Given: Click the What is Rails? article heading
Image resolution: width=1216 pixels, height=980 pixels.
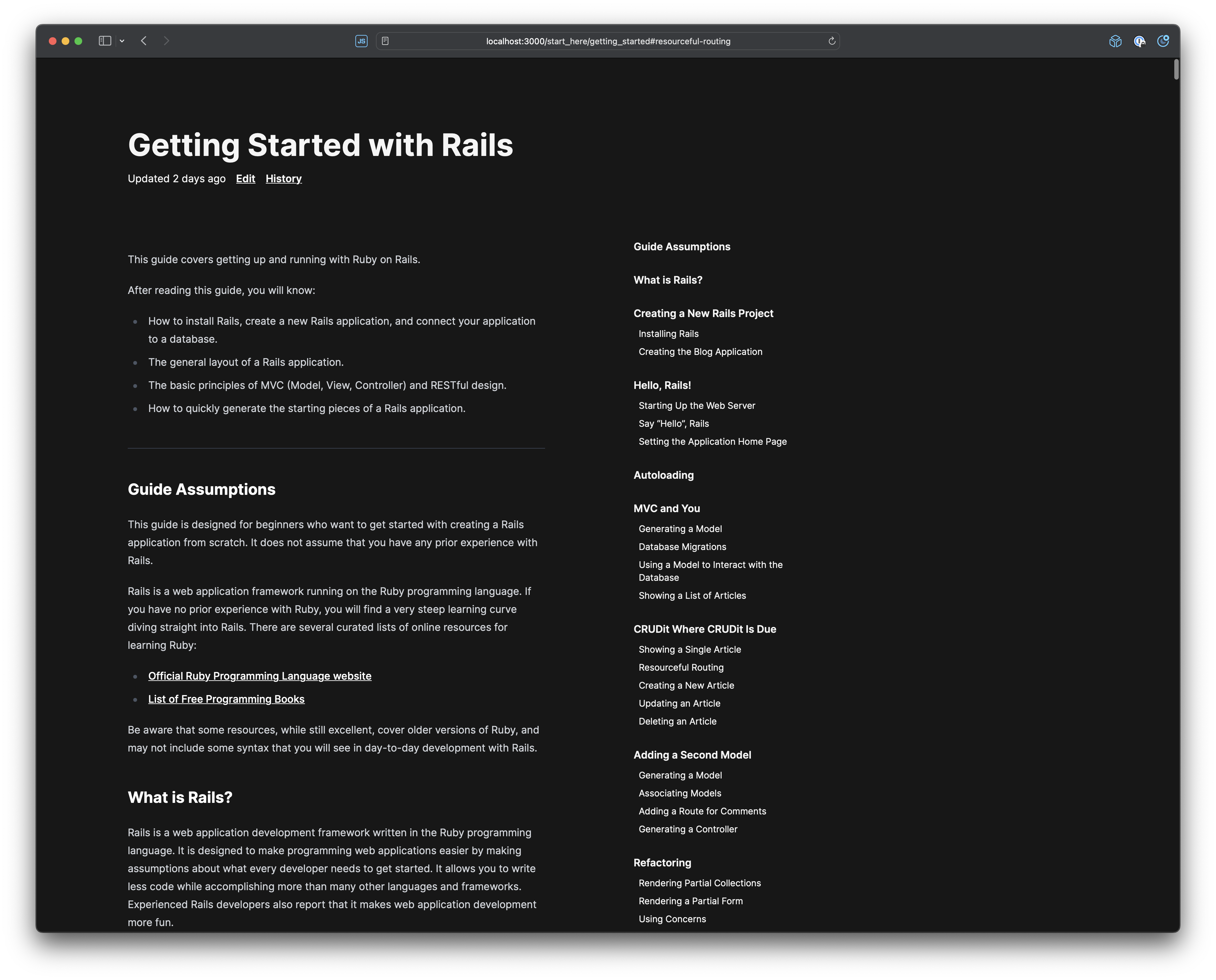Looking at the screenshot, I should (180, 797).
